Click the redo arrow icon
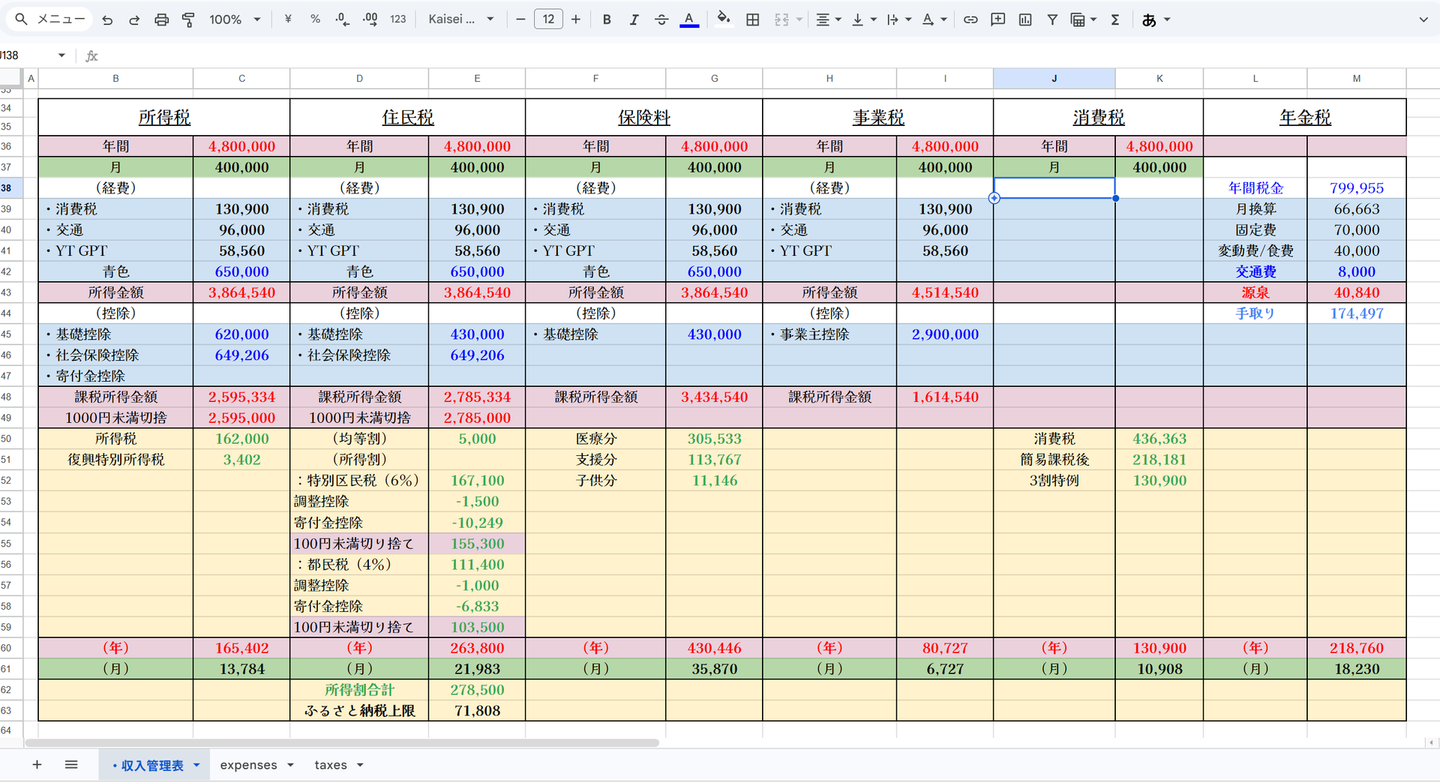Screen dimensions: 1440x783 [134, 19]
